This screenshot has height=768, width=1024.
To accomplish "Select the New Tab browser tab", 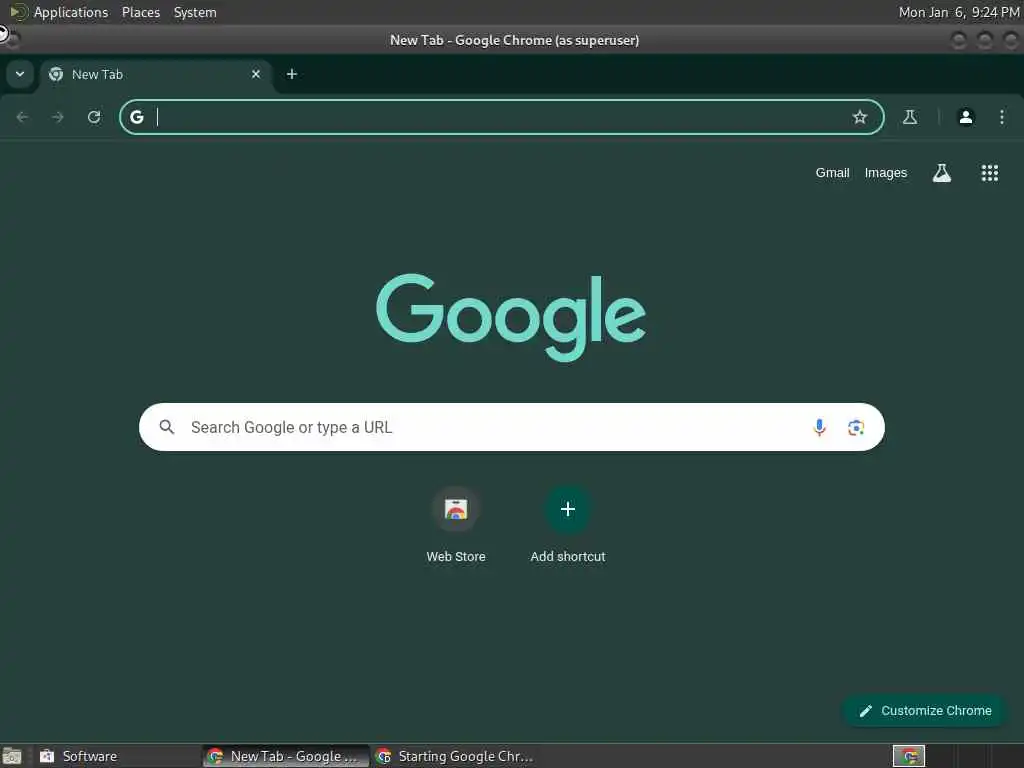I will click(155, 74).
